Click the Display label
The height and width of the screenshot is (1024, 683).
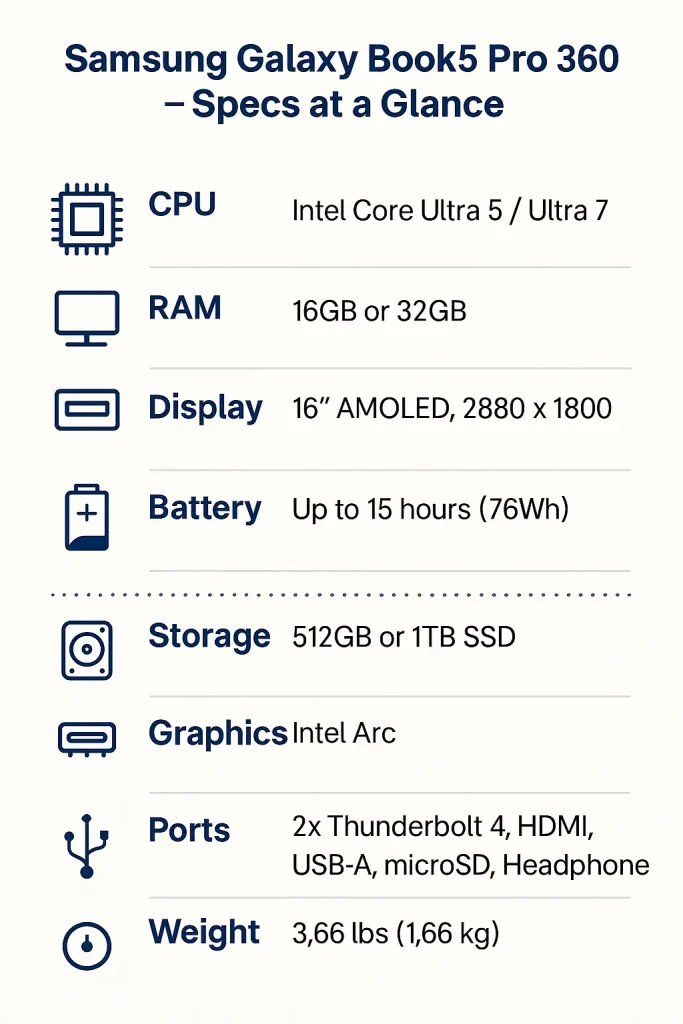point(205,408)
